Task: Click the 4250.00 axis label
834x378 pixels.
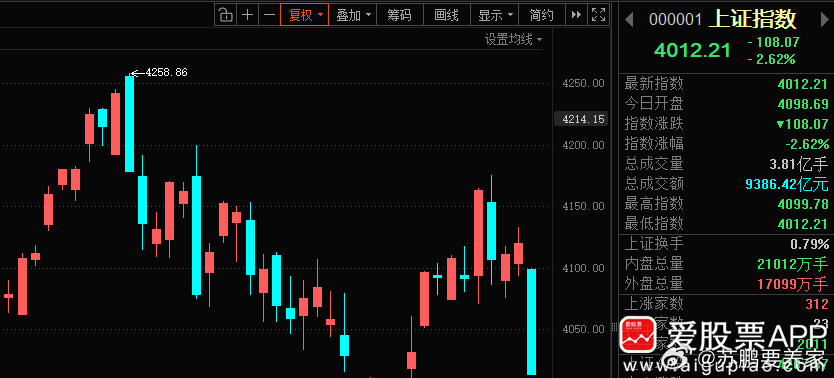Action: click(x=583, y=83)
